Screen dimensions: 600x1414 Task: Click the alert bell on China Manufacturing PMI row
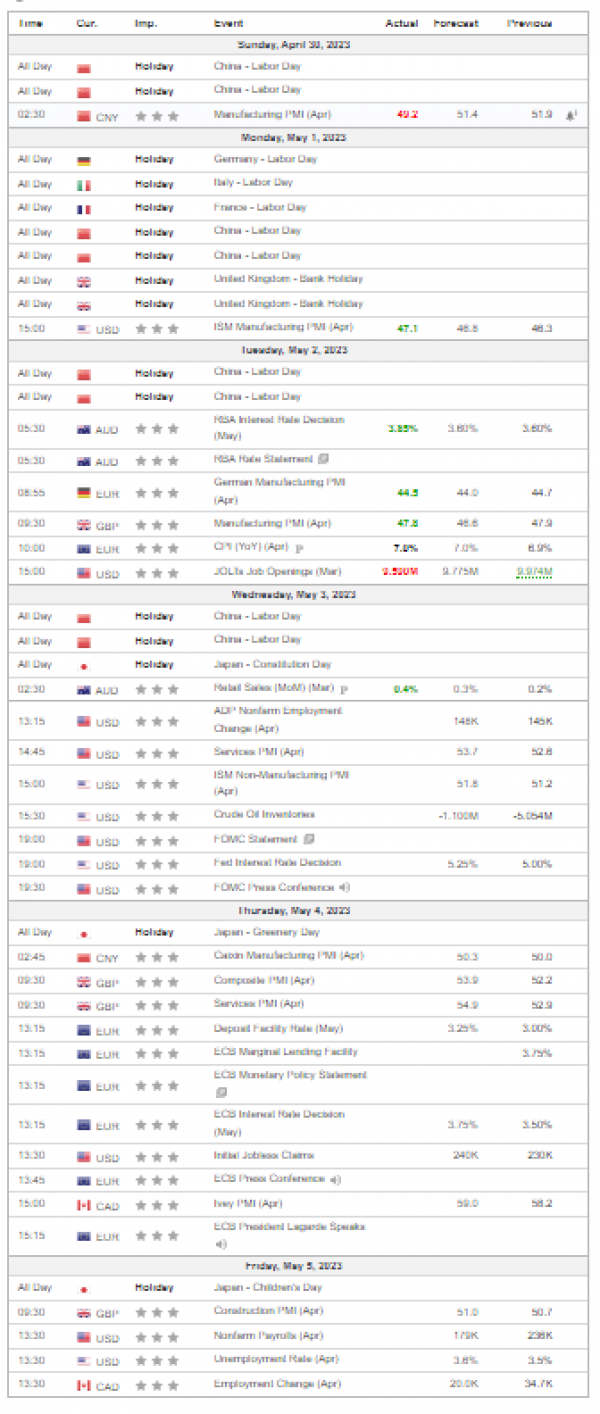pos(570,115)
